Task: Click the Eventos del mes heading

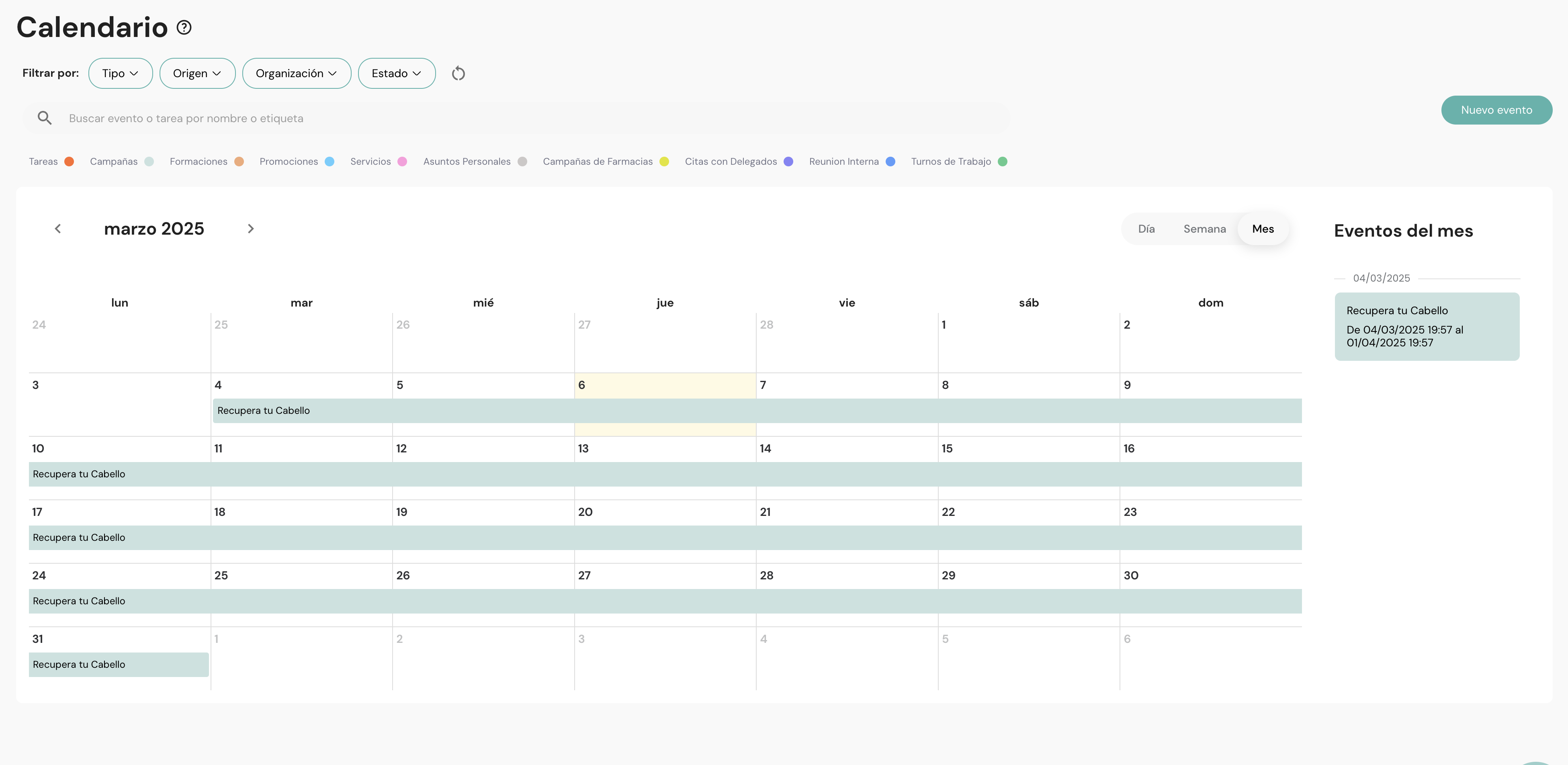Action: (1403, 231)
